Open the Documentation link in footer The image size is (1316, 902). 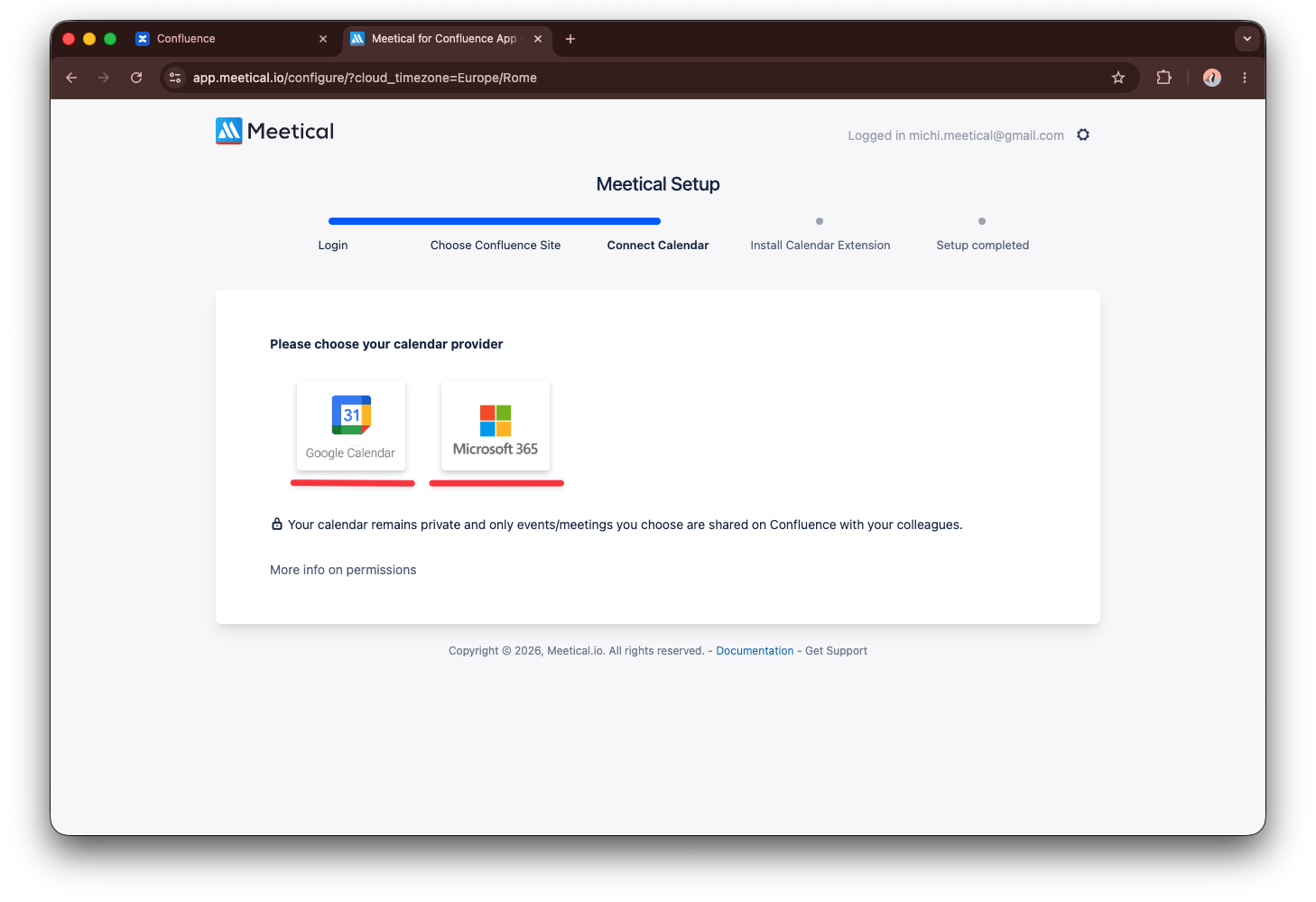click(755, 651)
